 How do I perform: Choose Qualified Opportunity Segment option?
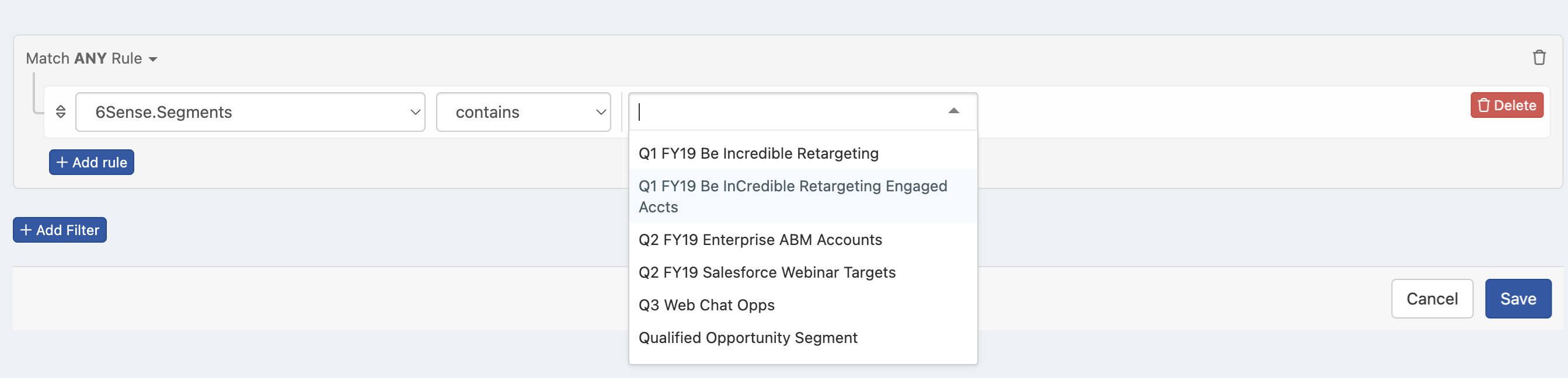[747, 338]
